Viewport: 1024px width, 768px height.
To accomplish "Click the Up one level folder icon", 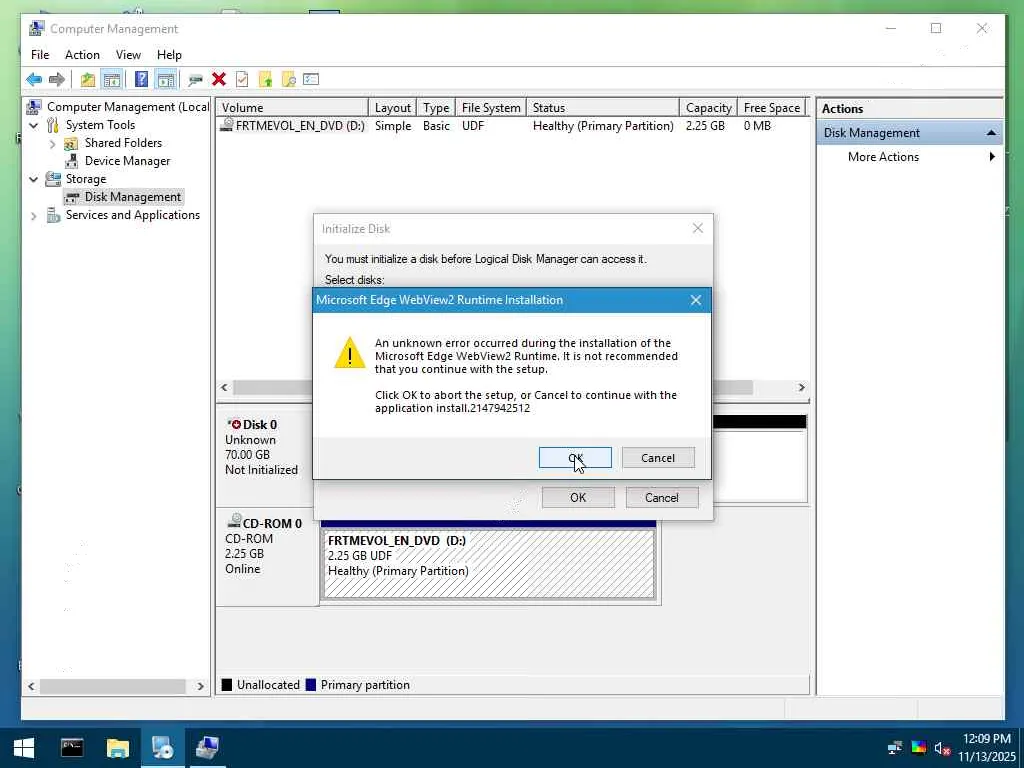I will point(88,80).
